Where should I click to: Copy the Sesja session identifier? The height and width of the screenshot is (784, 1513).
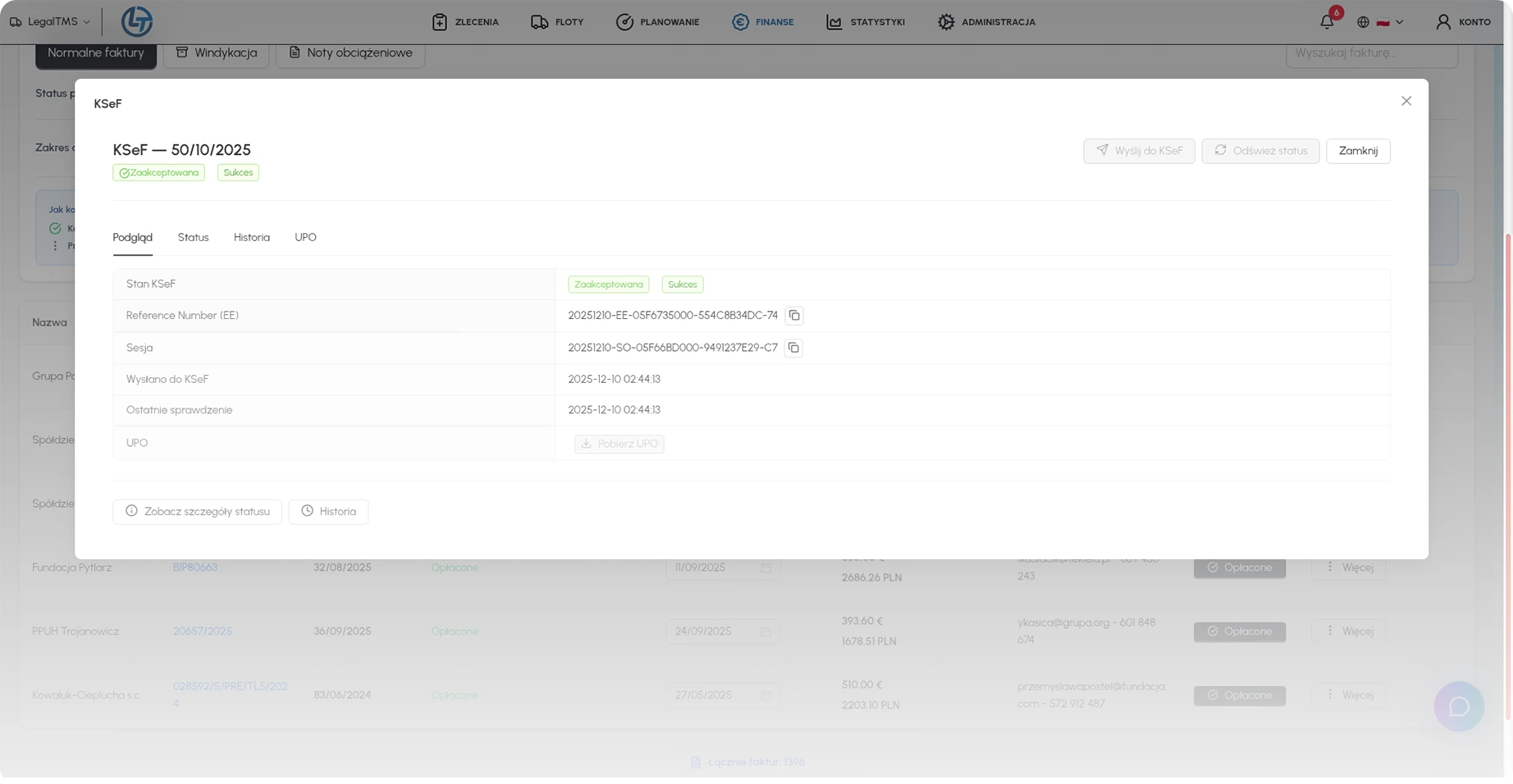point(793,348)
